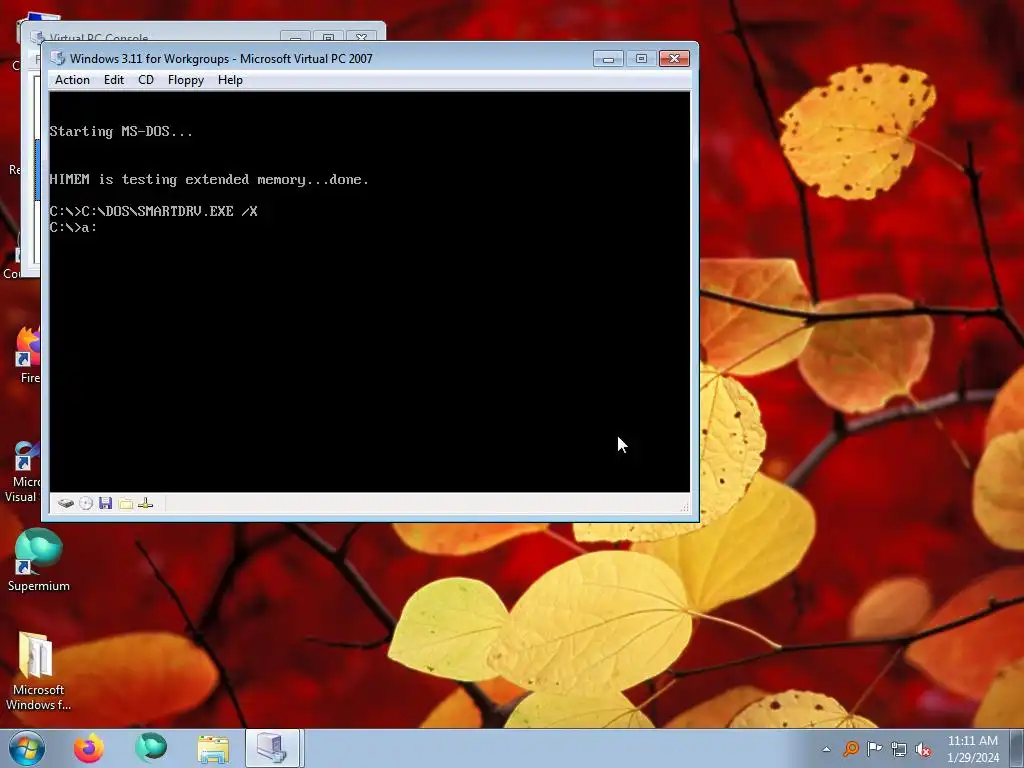Open the Floppy menu
Screen dimensions: 1024x768
pyautogui.click(x=185, y=80)
